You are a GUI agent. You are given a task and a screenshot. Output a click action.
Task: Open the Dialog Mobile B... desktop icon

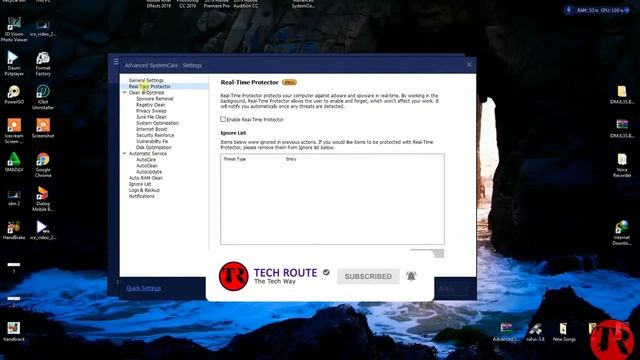pyautogui.click(x=43, y=199)
